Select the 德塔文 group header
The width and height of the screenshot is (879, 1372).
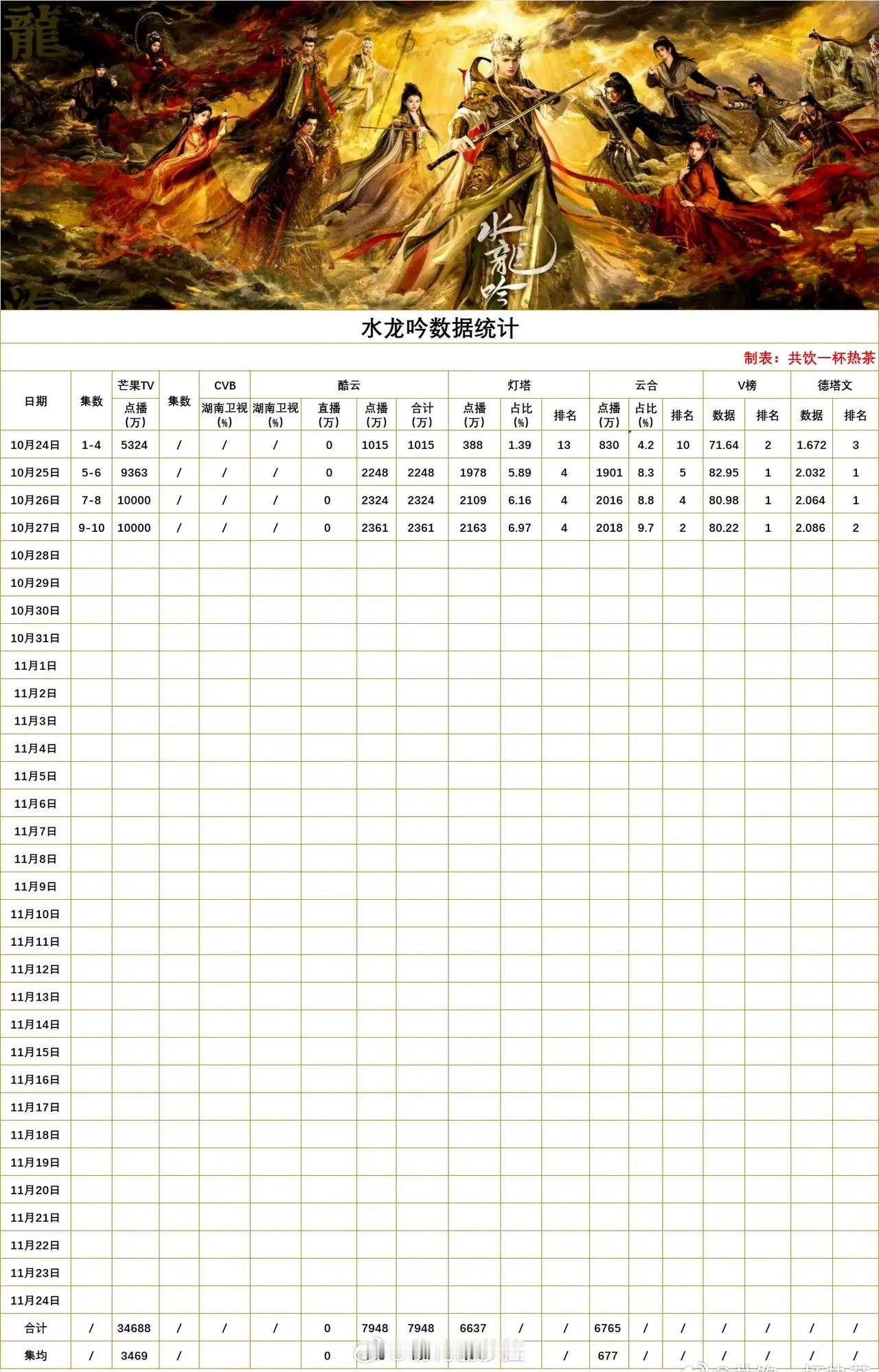pyautogui.click(x=834, y=385)
